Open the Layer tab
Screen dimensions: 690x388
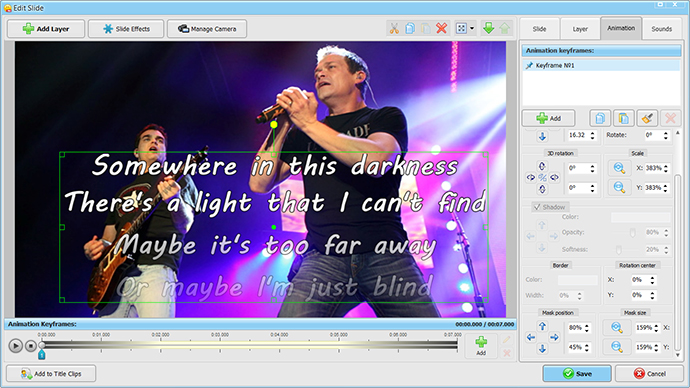[x=580, y=29]
